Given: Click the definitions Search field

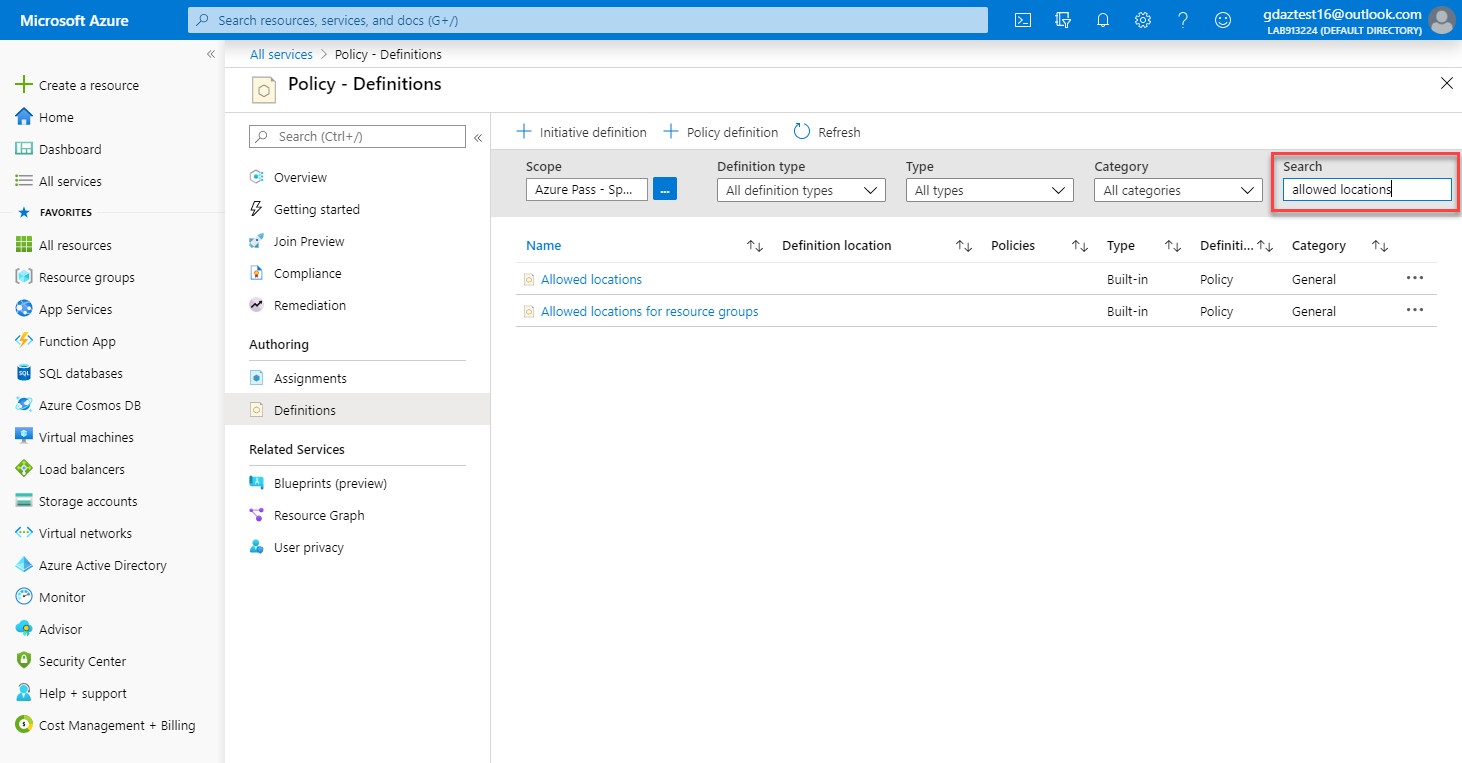Looking at the screenshot, I should pos(1367,189).
